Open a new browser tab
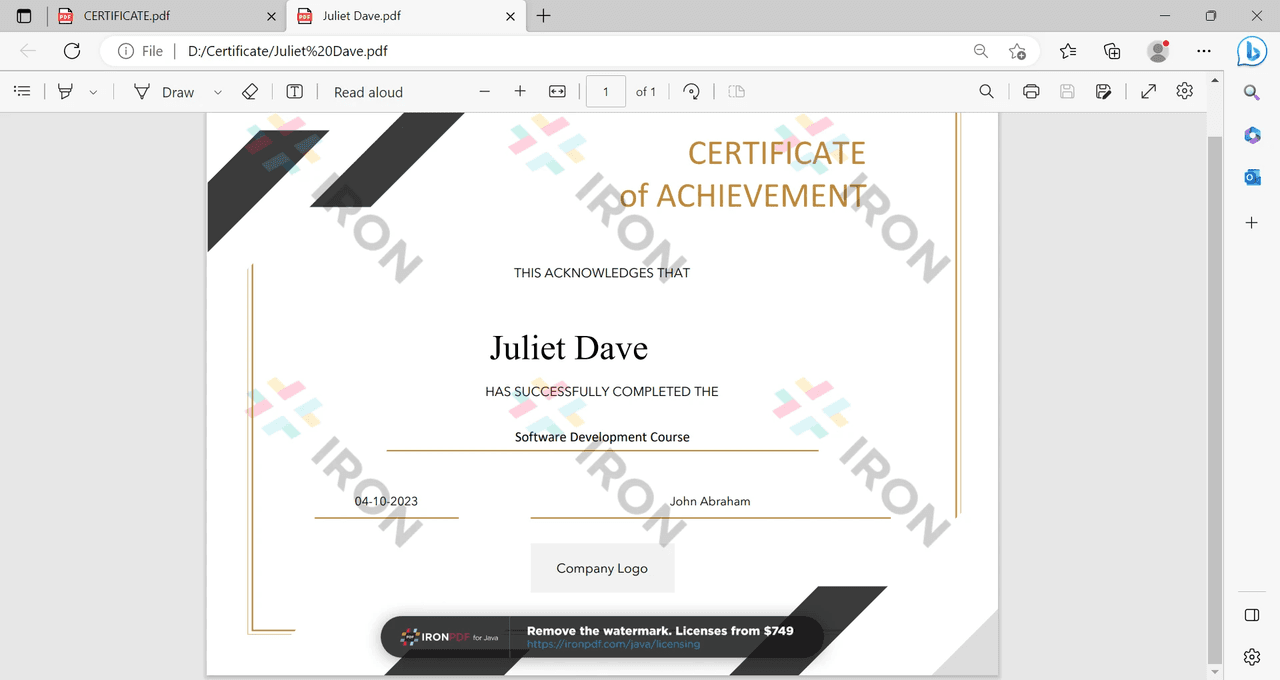Screen dimensions: 1280x680 point(543,16)
